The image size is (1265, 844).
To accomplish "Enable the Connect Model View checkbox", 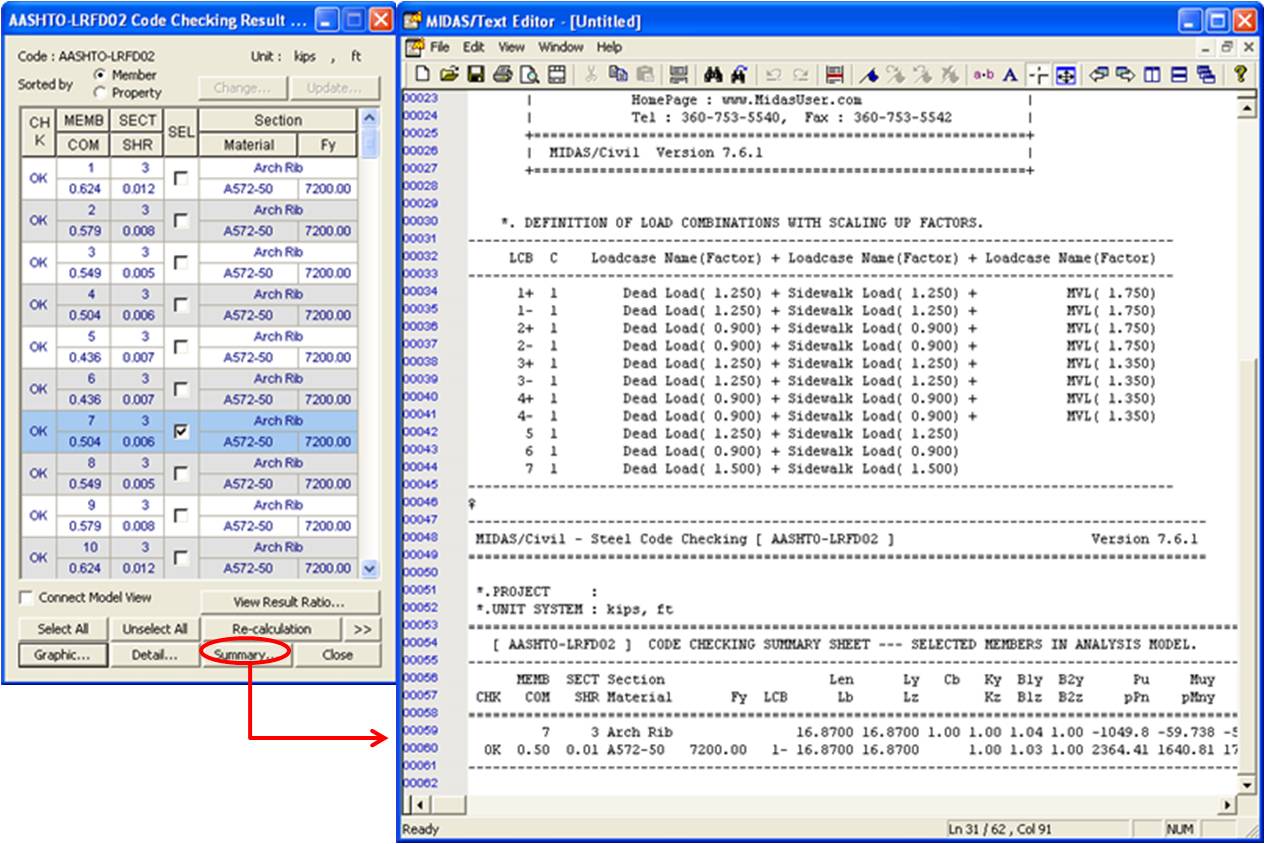I will [26, 598].
